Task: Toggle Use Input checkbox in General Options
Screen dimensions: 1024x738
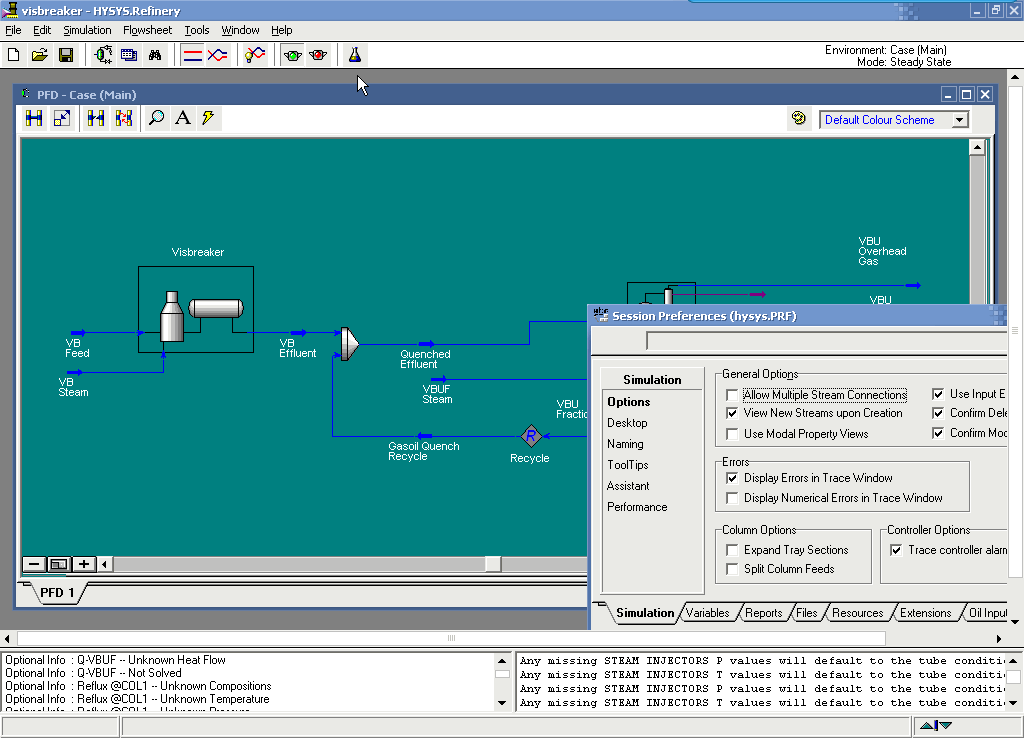Action: point(938,394)
